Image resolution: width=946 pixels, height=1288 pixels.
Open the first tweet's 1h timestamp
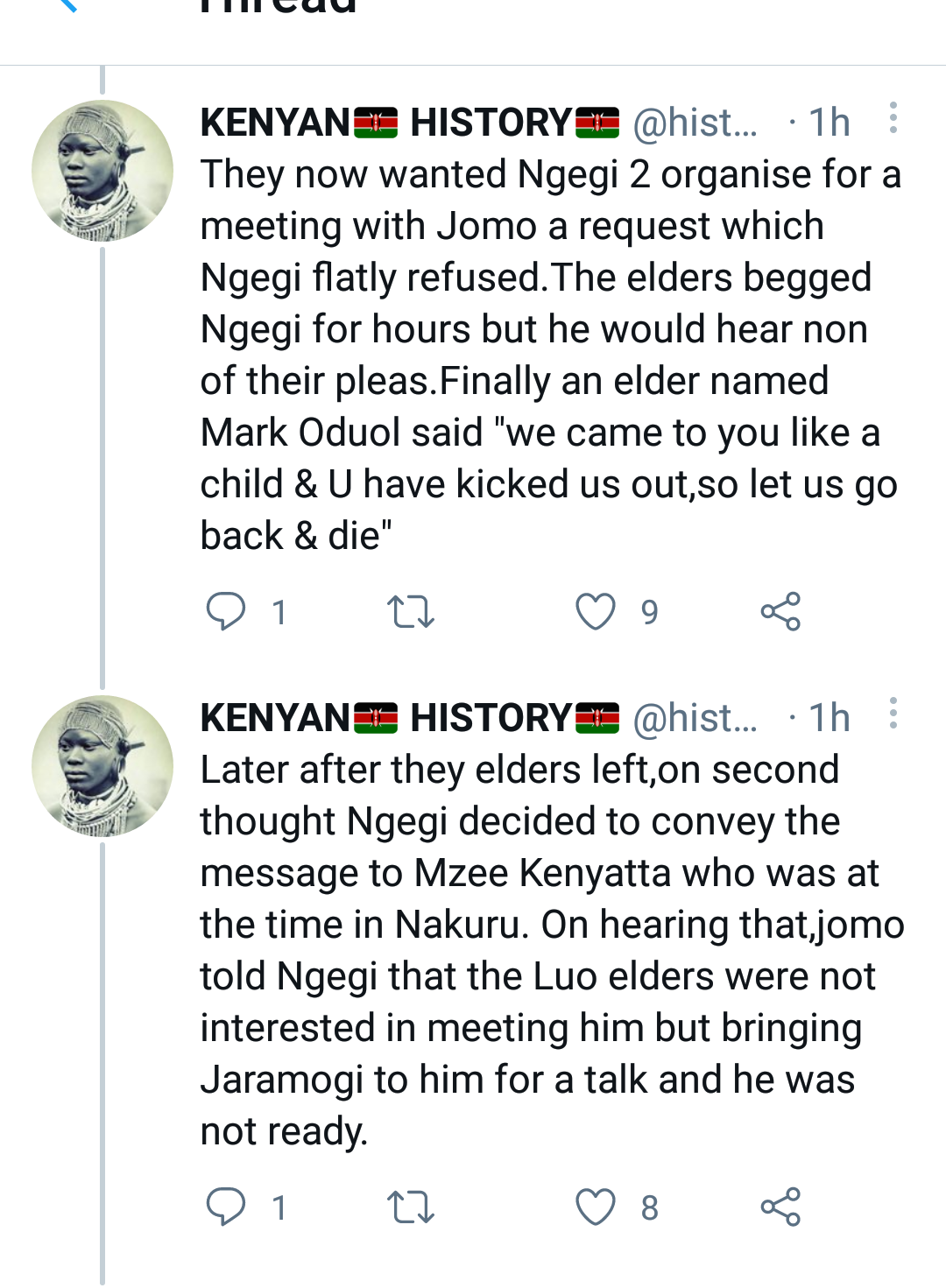click(x=828, y=123)
